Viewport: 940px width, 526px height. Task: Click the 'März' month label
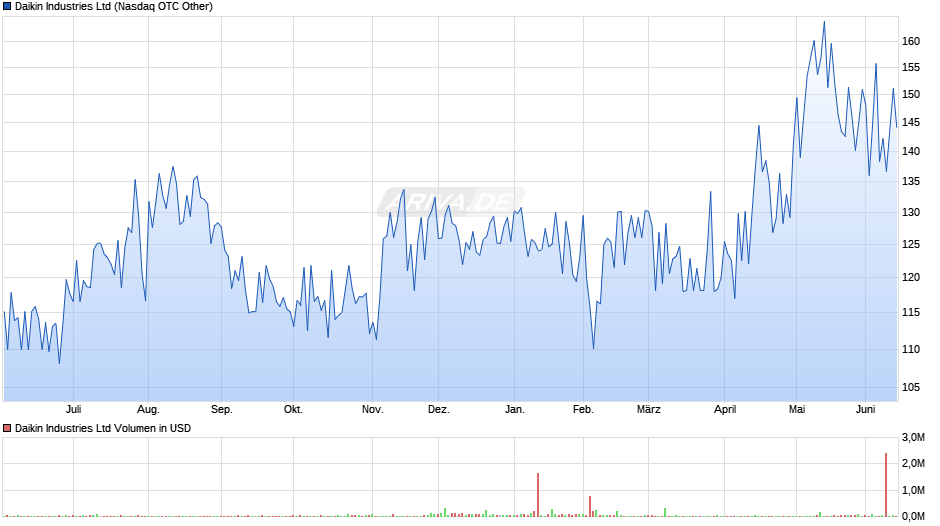(x=649, y=410)
